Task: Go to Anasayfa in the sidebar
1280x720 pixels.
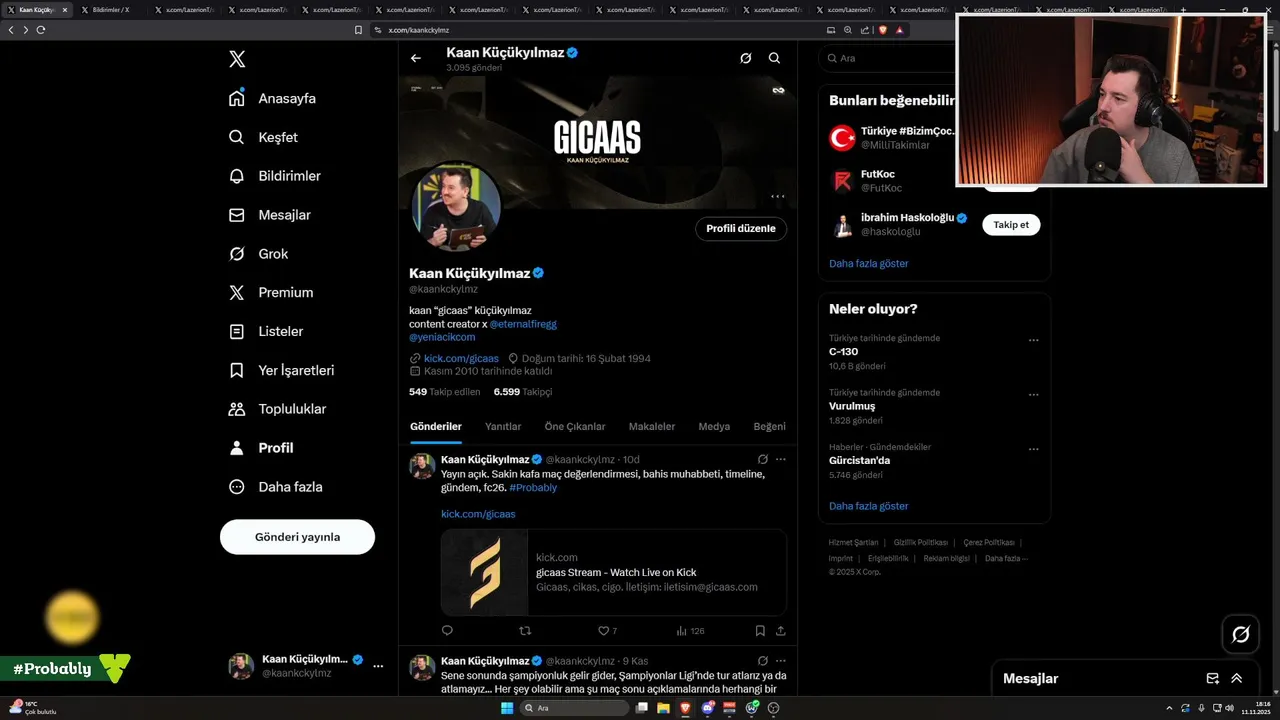Action: point(272,98)
